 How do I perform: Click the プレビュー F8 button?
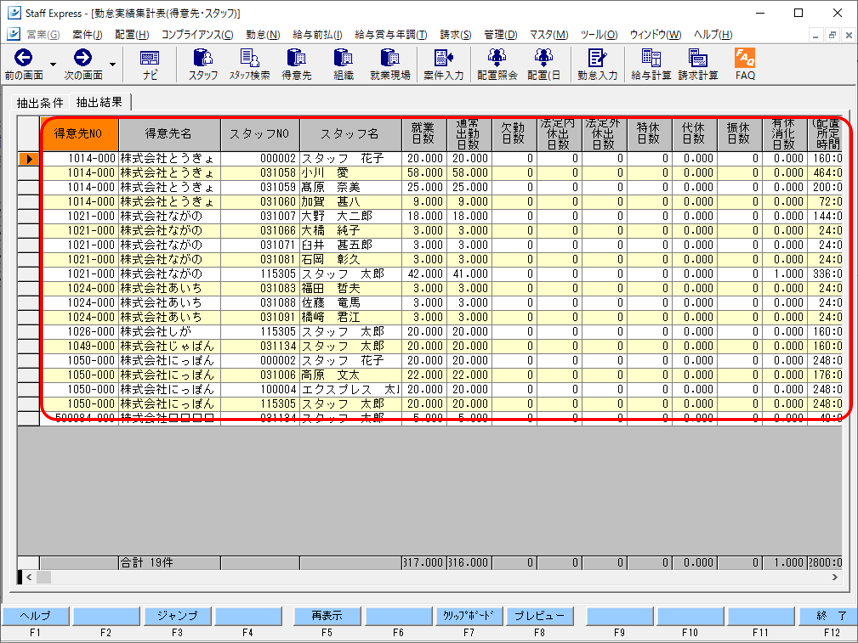[540, 616]
